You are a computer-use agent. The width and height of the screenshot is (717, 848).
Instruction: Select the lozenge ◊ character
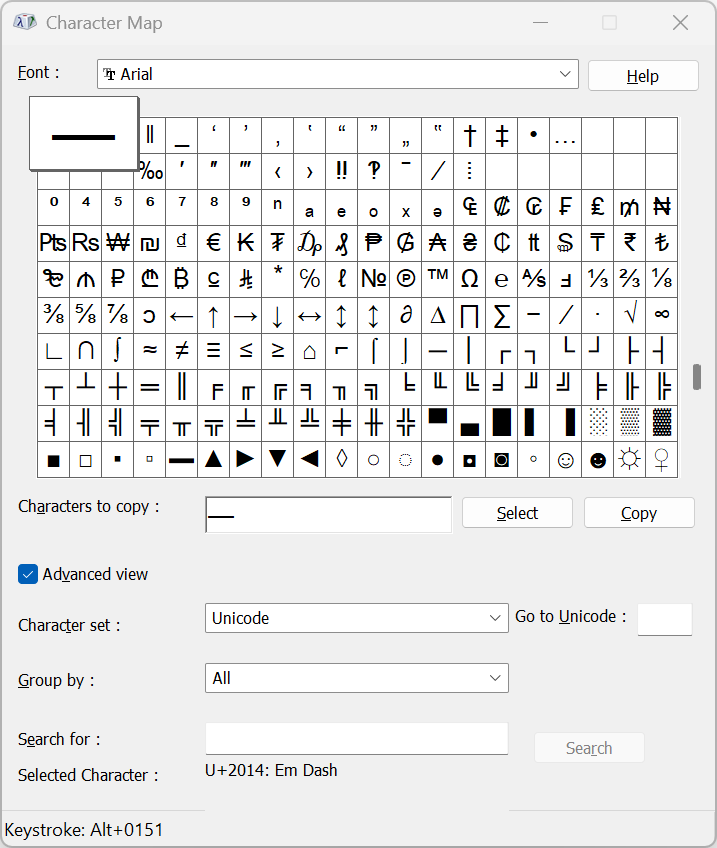point(342,460)
